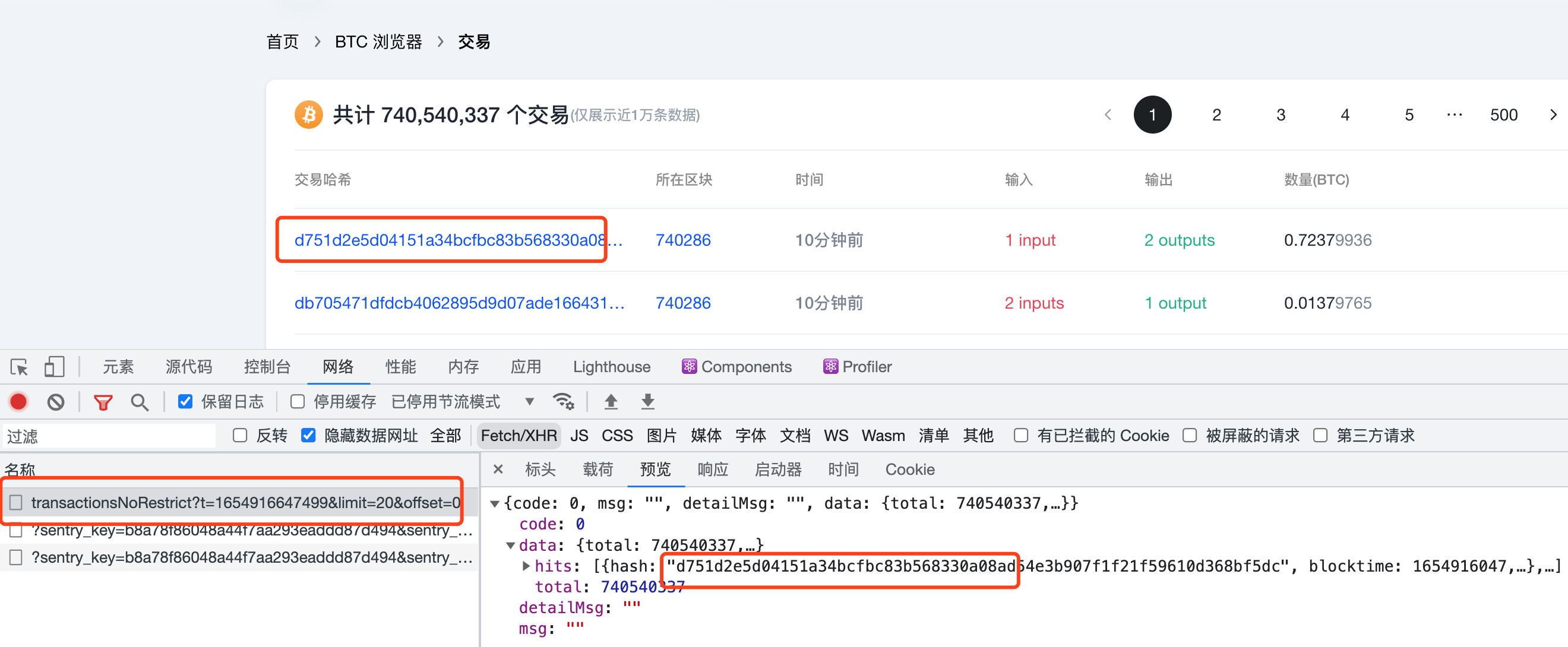Enable the blocked requests checkbox

tap(1190, 435)
